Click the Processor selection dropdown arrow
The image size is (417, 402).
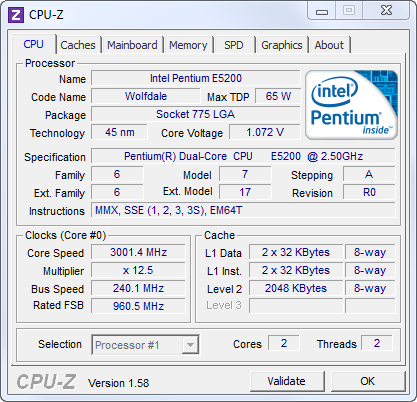[190, 345]
